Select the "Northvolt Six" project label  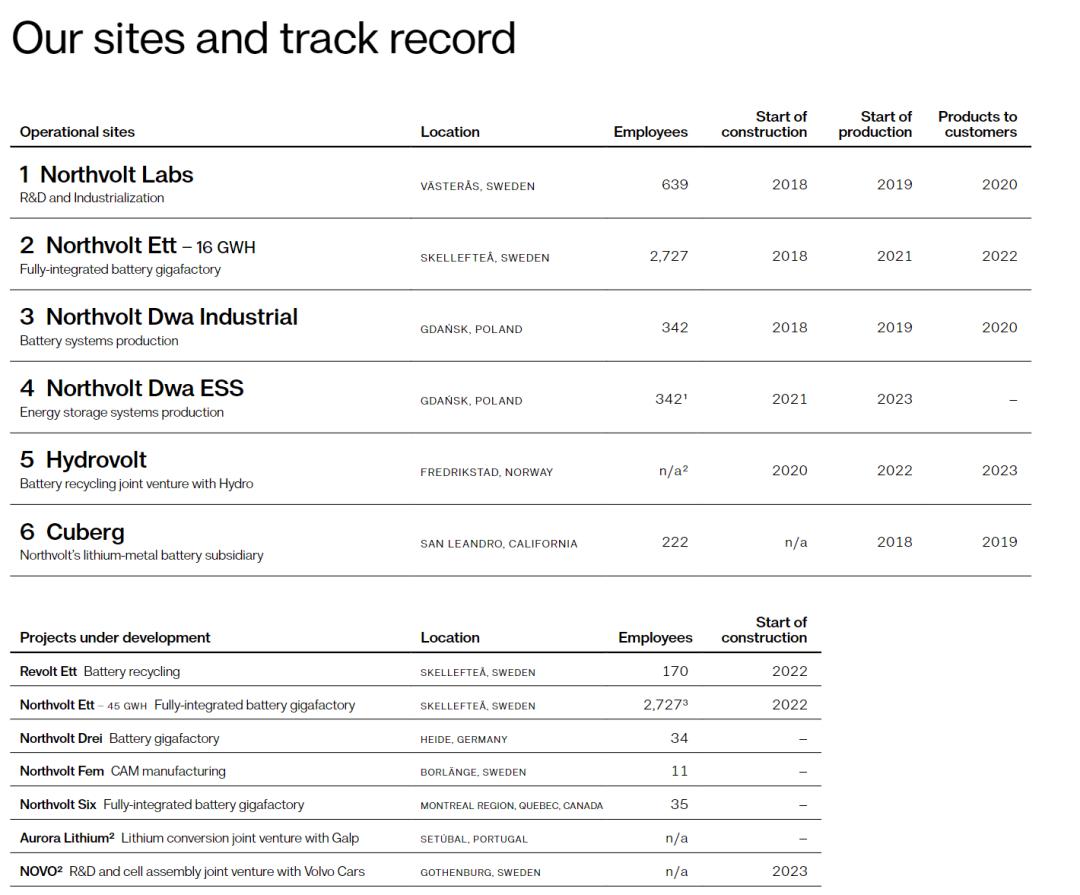tap(58, 805)
